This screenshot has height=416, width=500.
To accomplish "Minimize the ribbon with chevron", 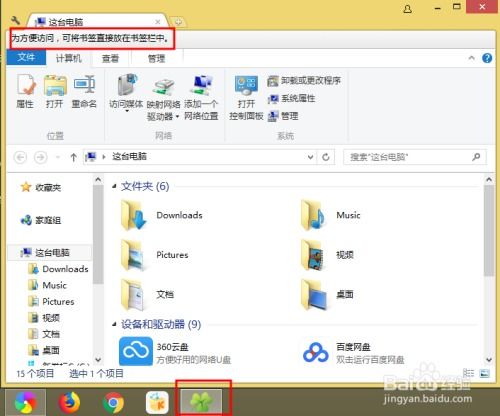I will (x=471, y=58).
